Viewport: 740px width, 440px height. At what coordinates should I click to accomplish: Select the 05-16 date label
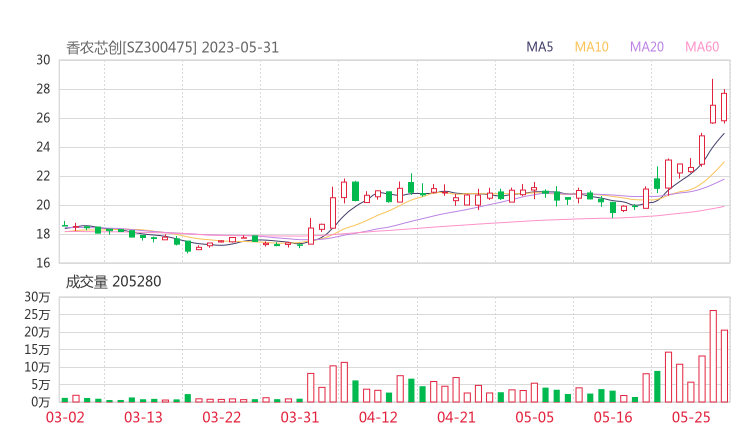click(x=613, y=417)
